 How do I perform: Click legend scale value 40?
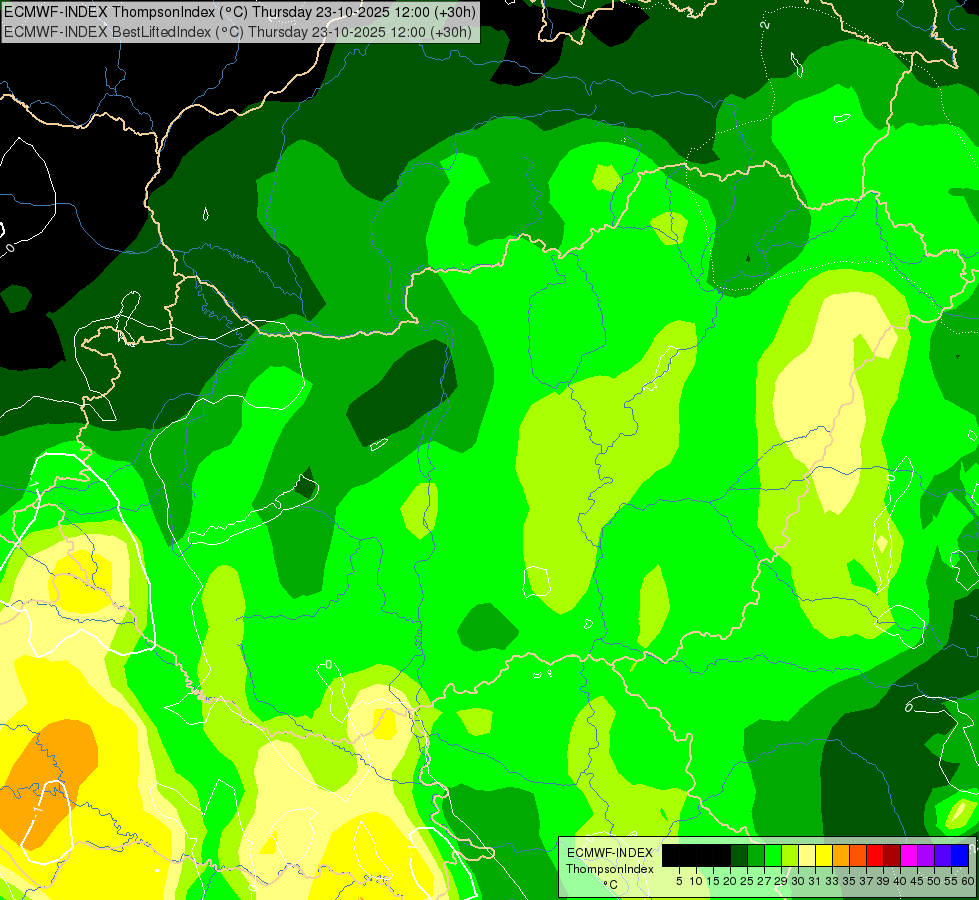[901, 881]
